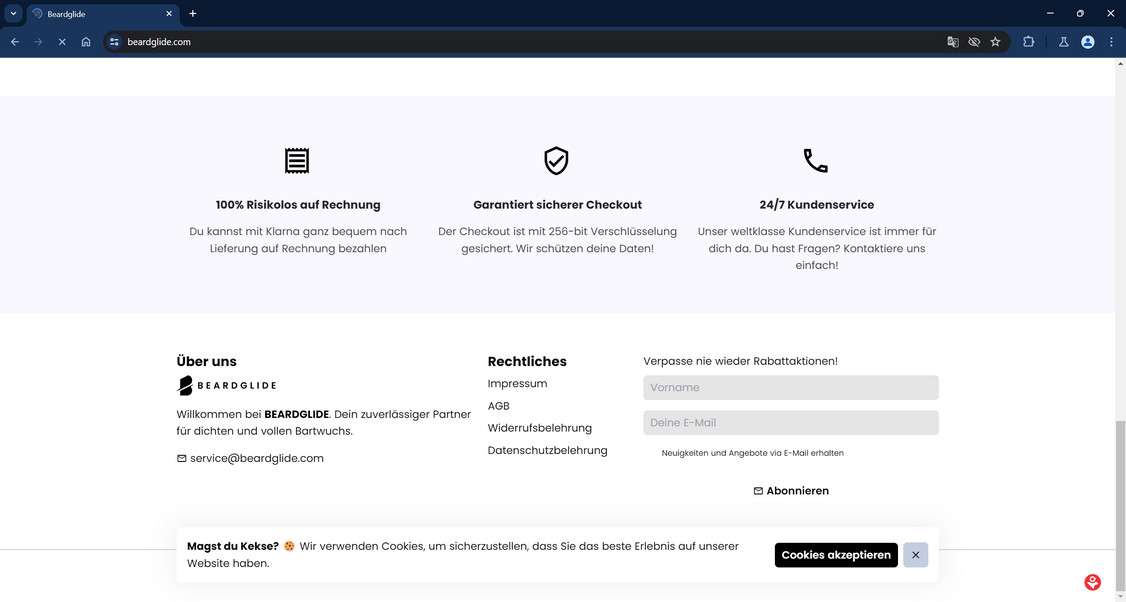Viewport: 1126px width, 602px height.
Task: Open the user profile icon
Action: click(1088, 42)
